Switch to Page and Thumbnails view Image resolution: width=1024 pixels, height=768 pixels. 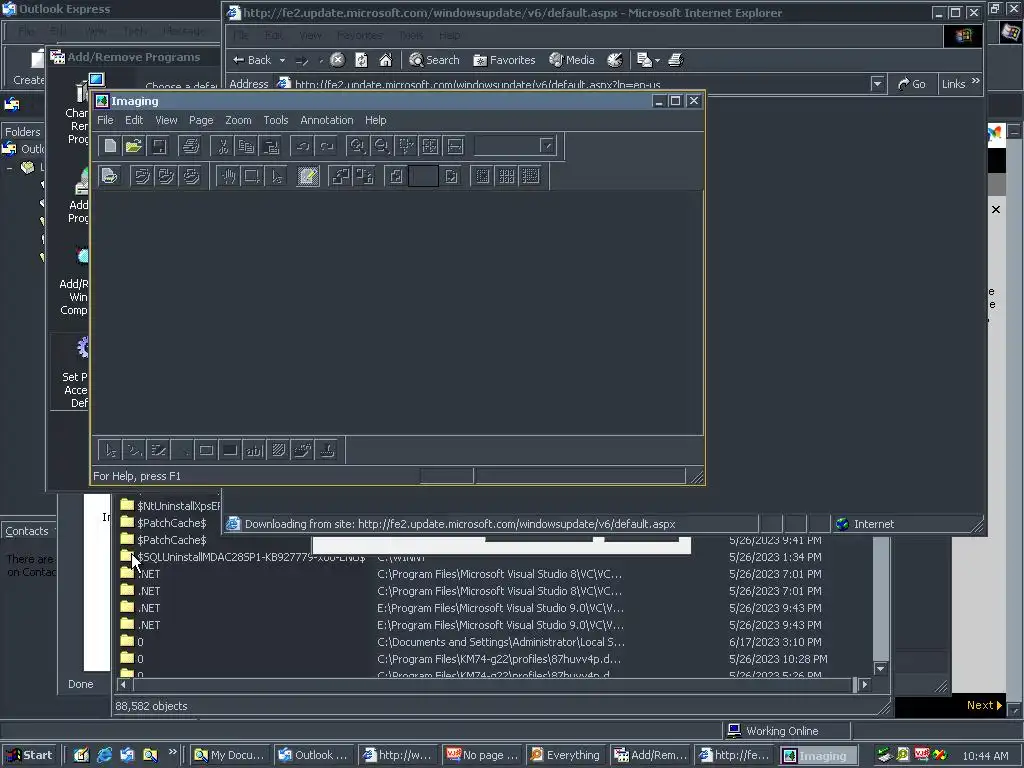(x=531, y=176)
